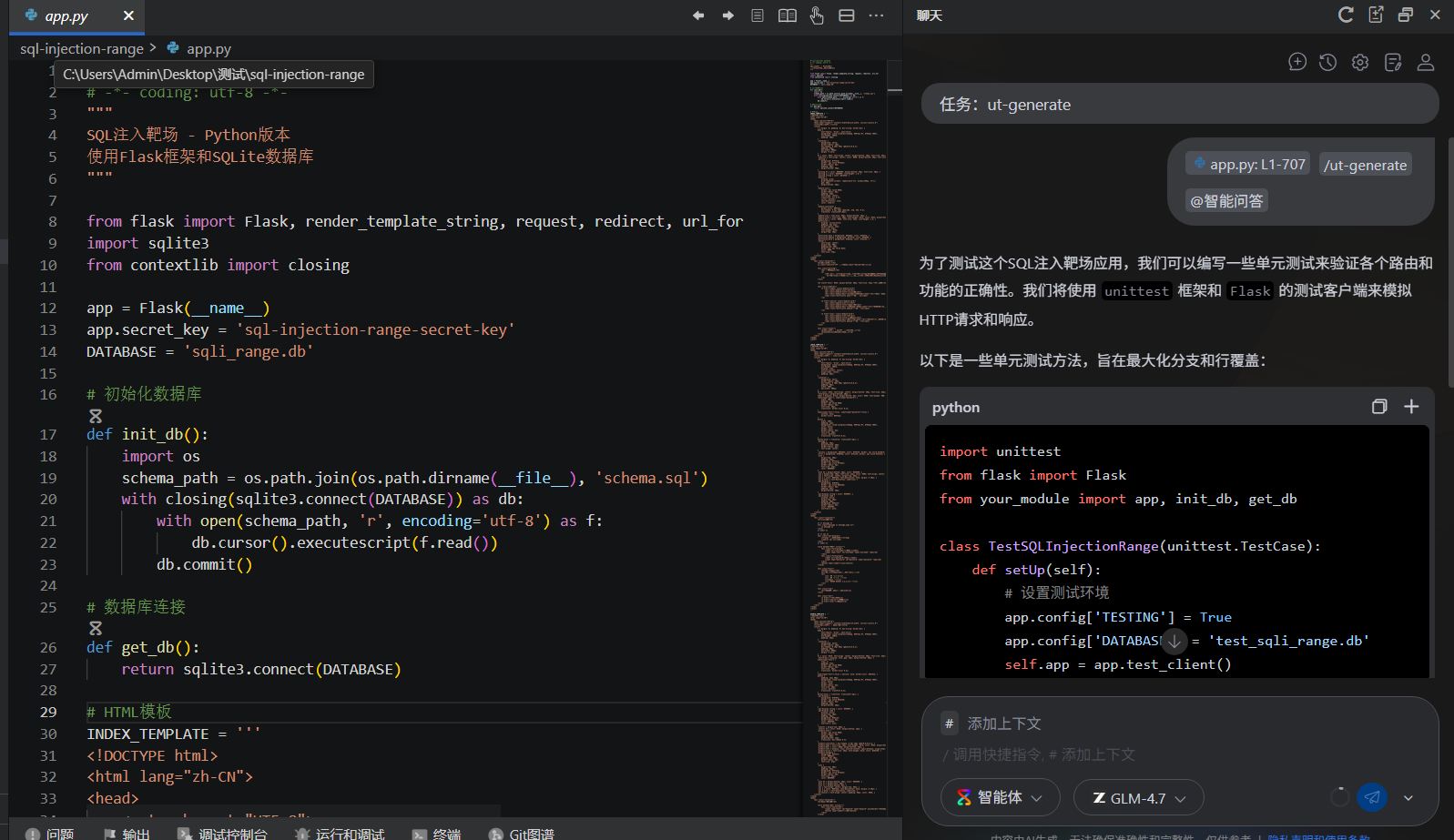This screenshot has height=840, width=1454.
Task: Expand the 智能体 mode dropdown
Action: click(1000, 798)
